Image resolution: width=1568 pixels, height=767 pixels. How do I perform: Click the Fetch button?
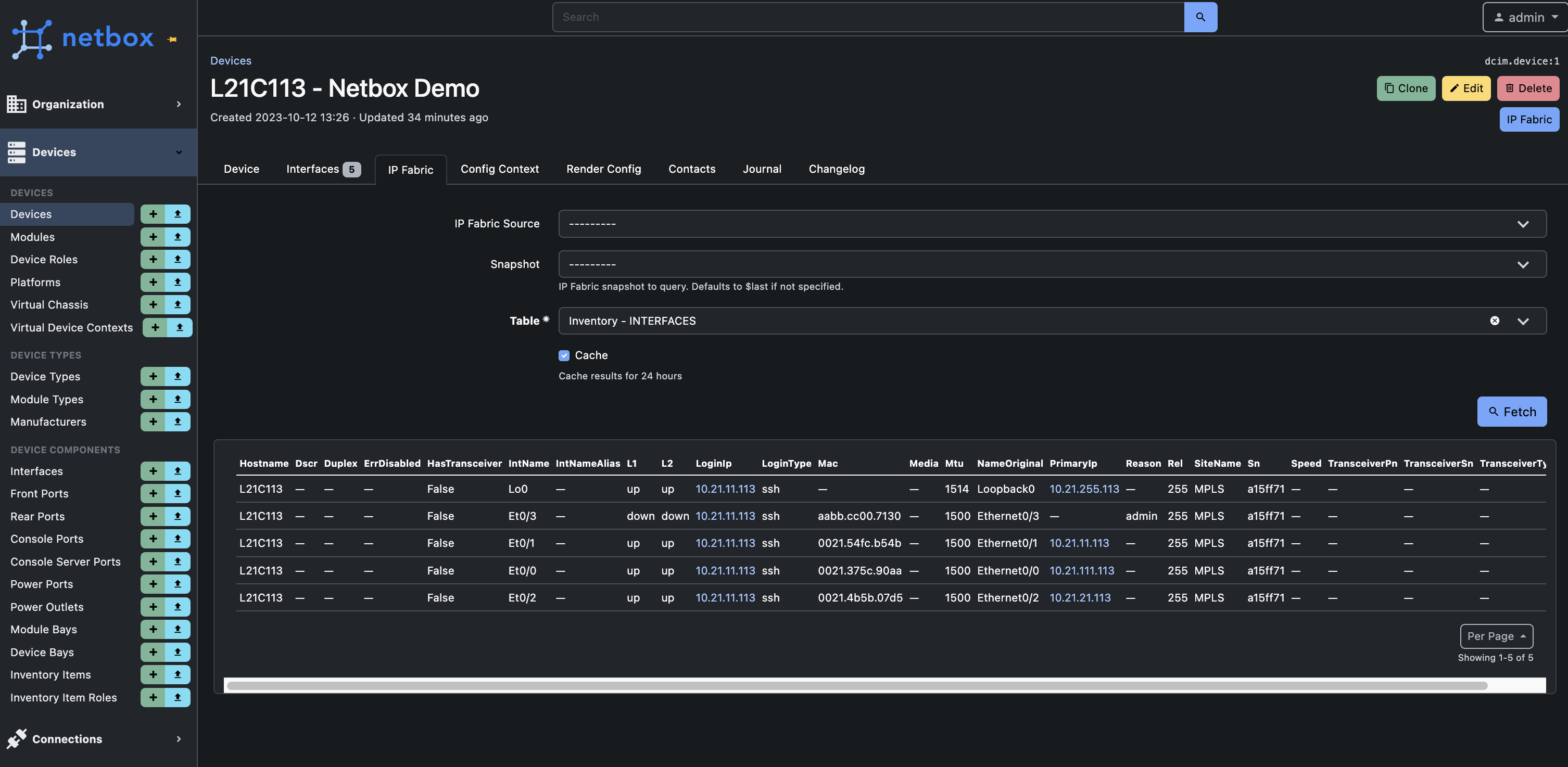(x=1511, y=412)
